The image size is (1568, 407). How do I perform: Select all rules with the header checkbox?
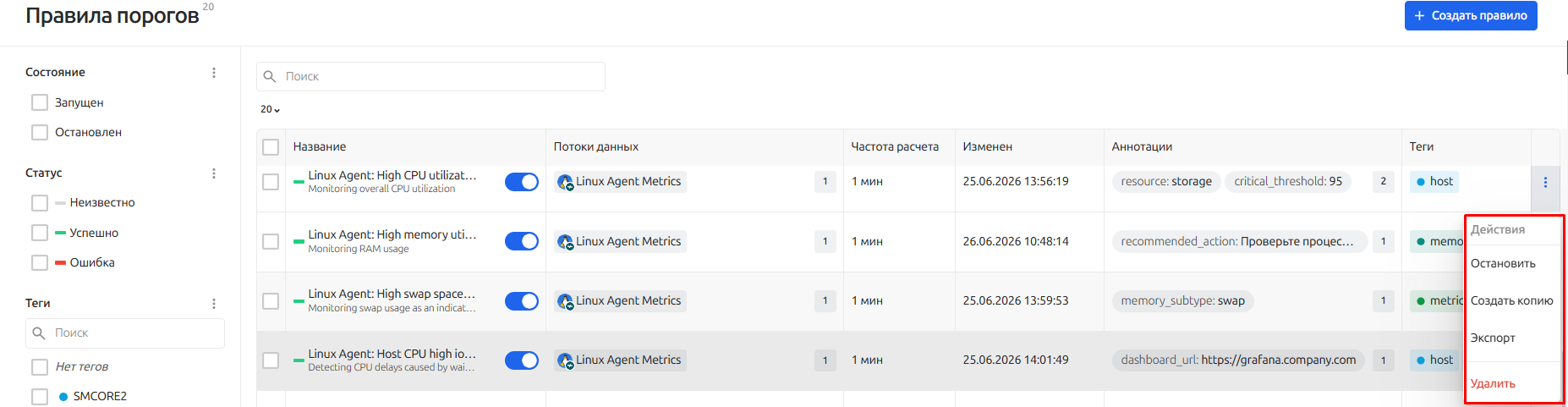(271, 147)
